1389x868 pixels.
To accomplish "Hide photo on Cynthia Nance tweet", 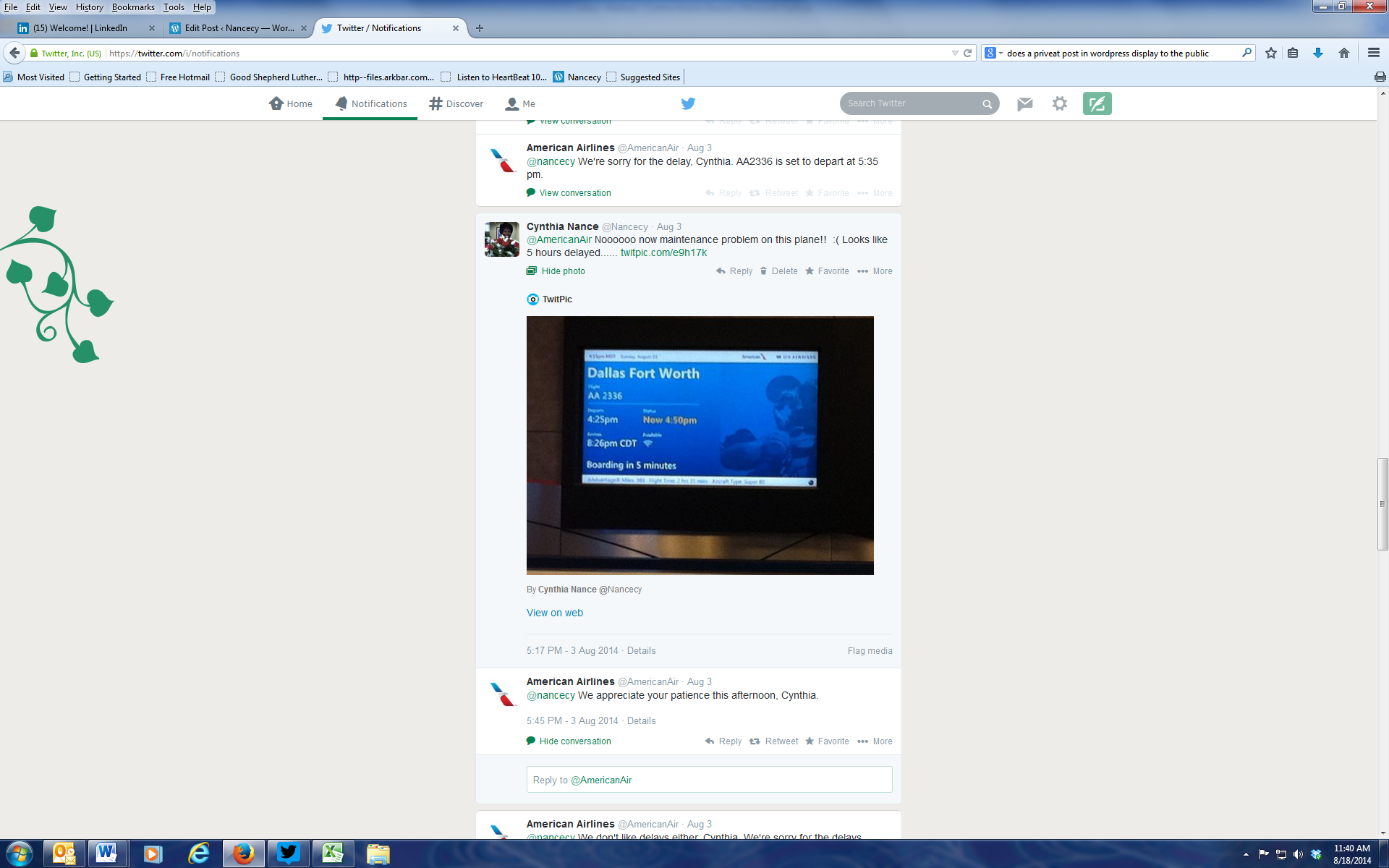I will coord(562,271).
